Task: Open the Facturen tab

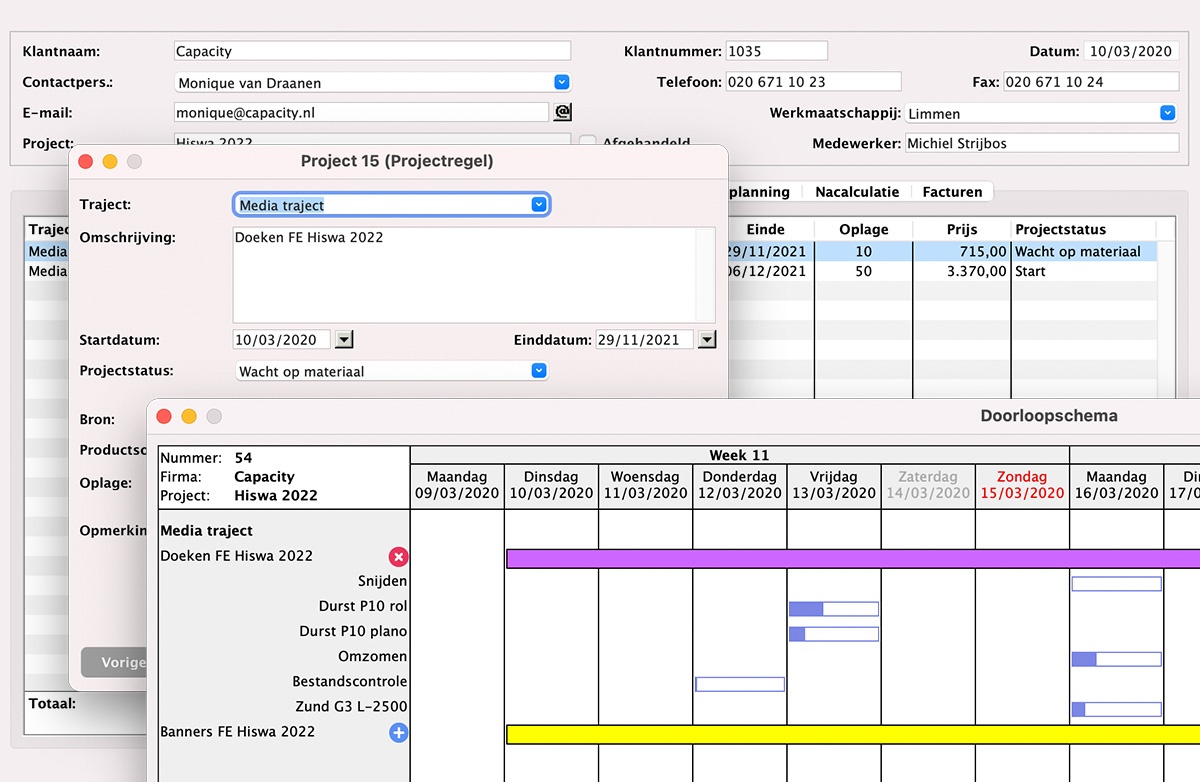Action: coord(952,192)
